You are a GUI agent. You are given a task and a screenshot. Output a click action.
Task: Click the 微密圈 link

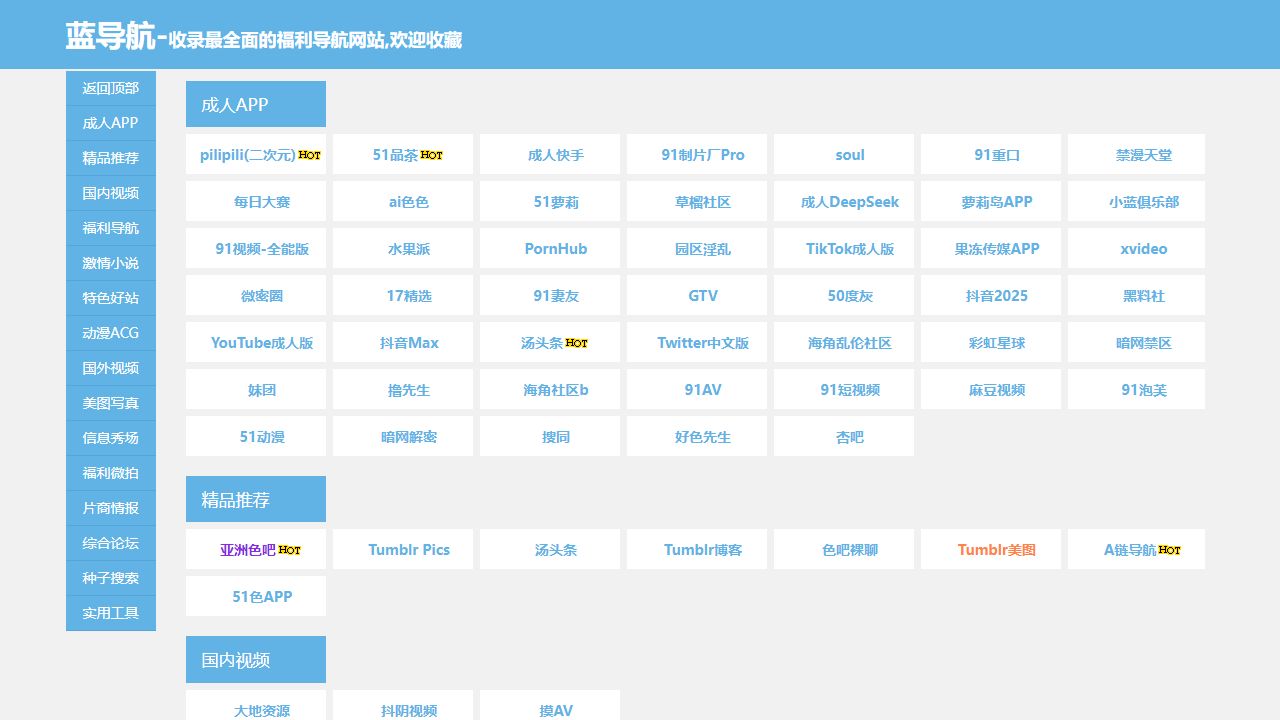262,296
